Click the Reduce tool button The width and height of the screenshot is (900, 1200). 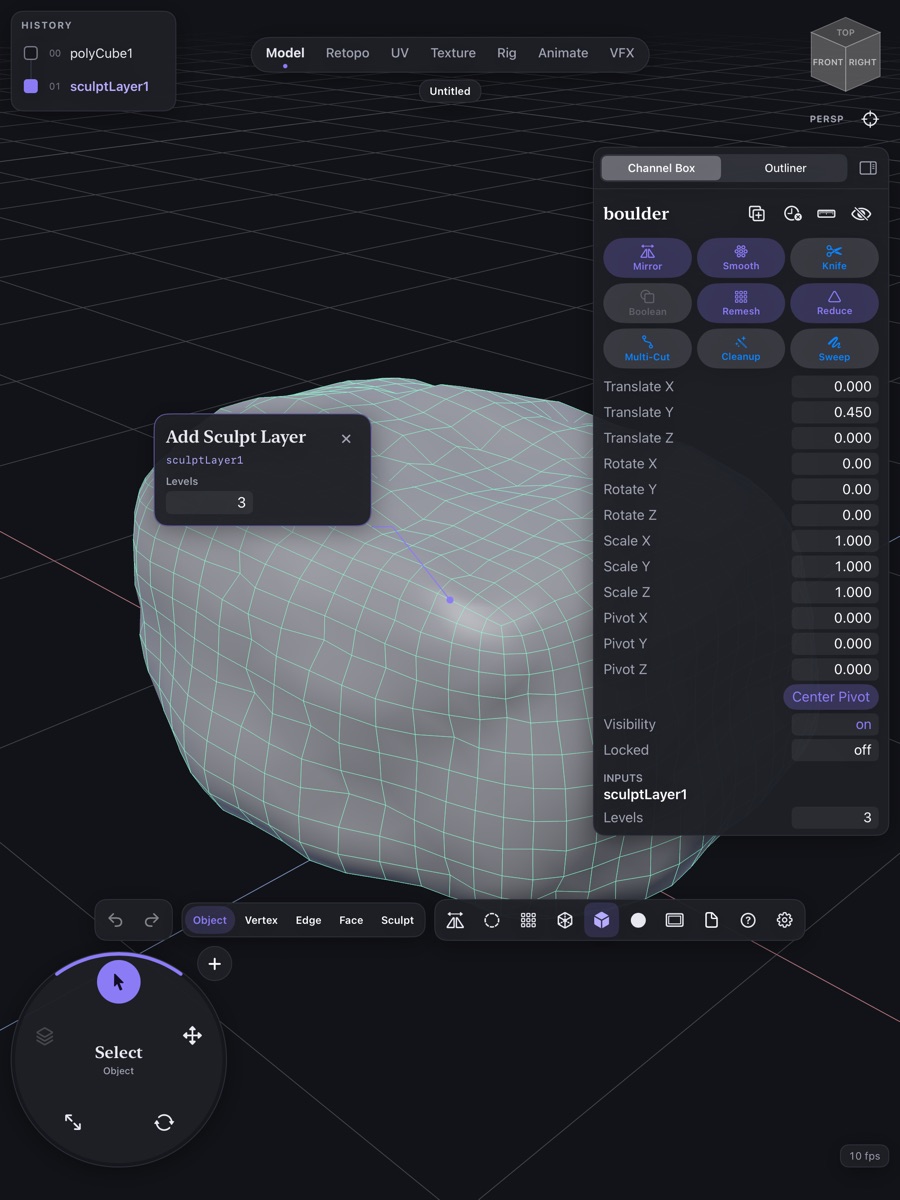pos(834,303)
